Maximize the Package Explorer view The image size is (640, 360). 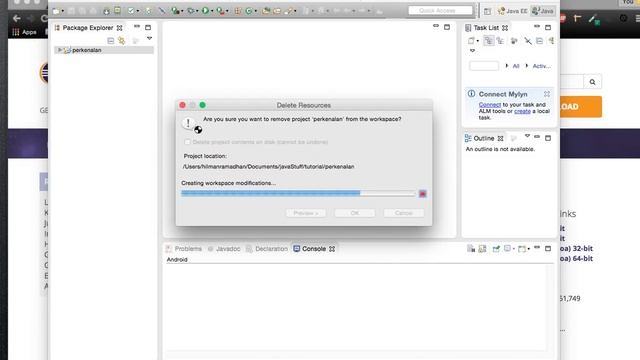pyautogui.click(x=148, y=27)
